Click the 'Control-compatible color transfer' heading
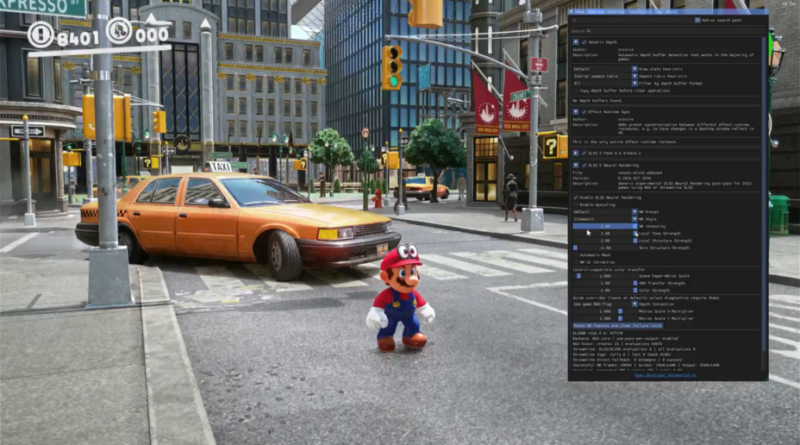The height and width of the screenshot is (445, 800). coord(609,269)
